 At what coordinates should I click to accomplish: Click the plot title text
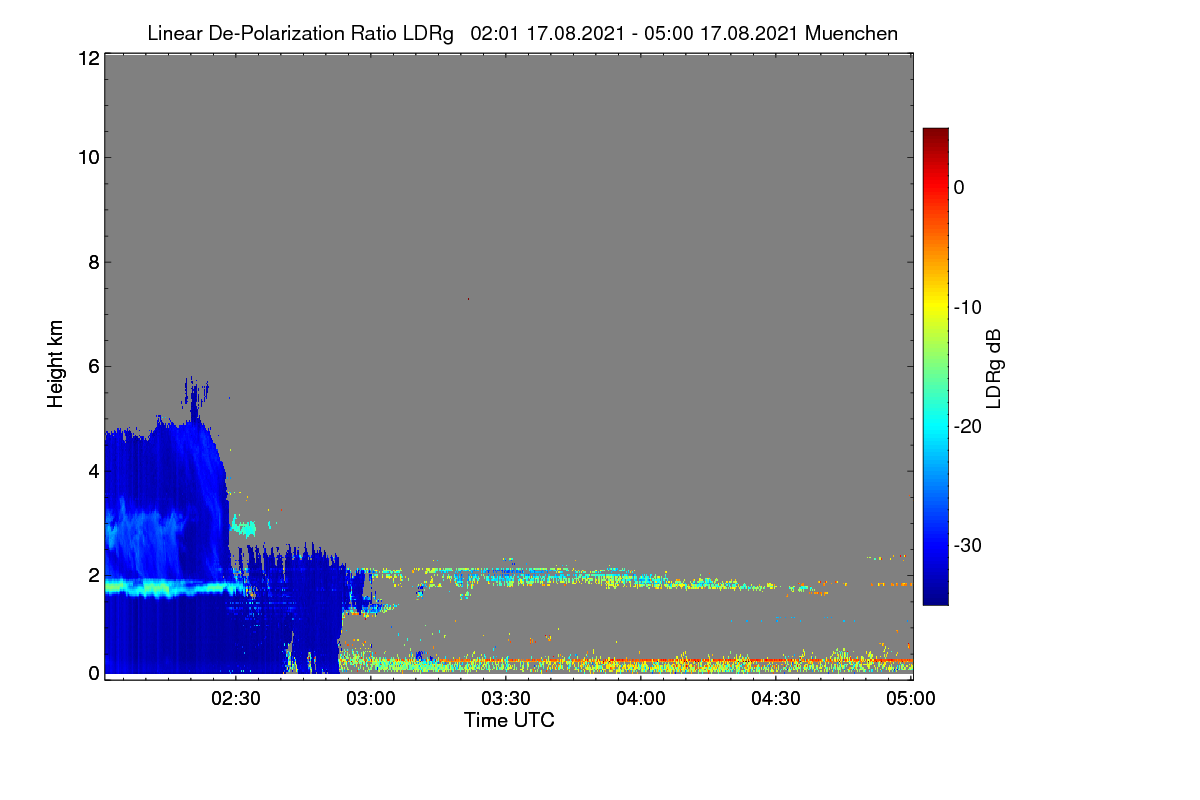(x=522, y=33)
